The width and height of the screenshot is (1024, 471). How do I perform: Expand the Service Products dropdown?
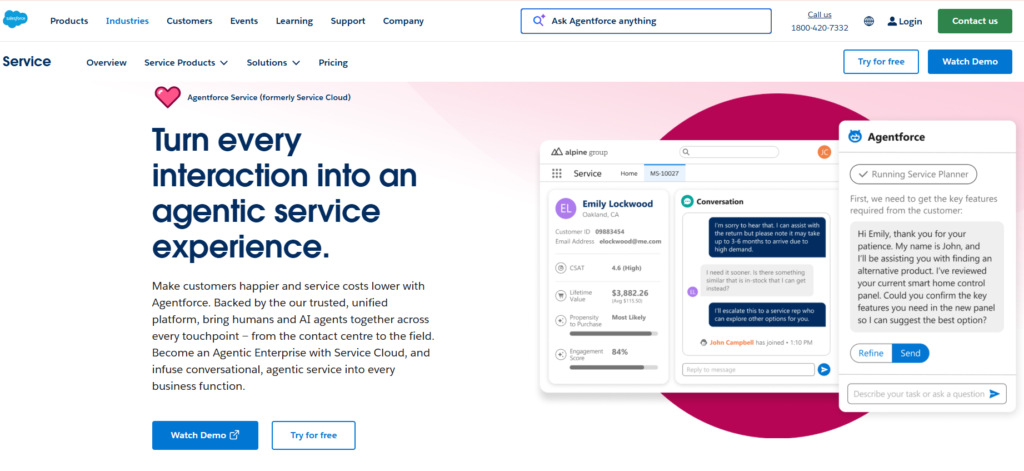[186, 63]
